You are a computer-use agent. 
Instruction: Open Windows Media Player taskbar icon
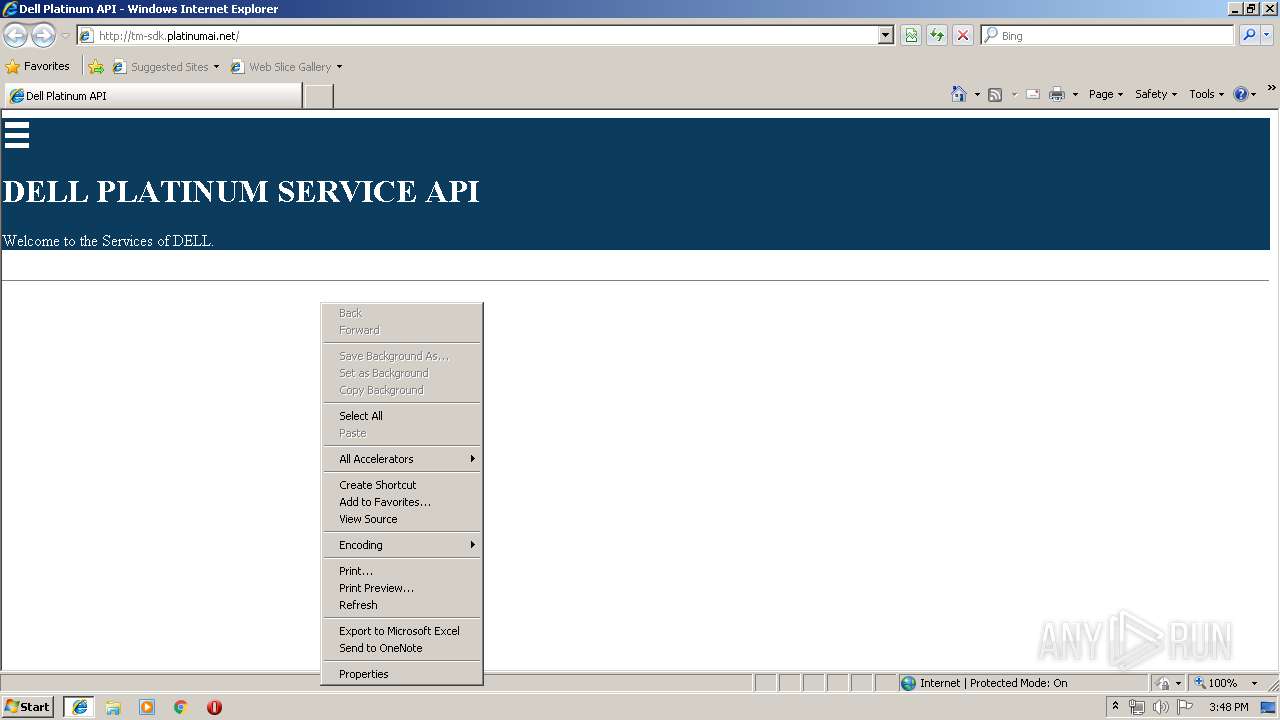click(x=147, y=707)
